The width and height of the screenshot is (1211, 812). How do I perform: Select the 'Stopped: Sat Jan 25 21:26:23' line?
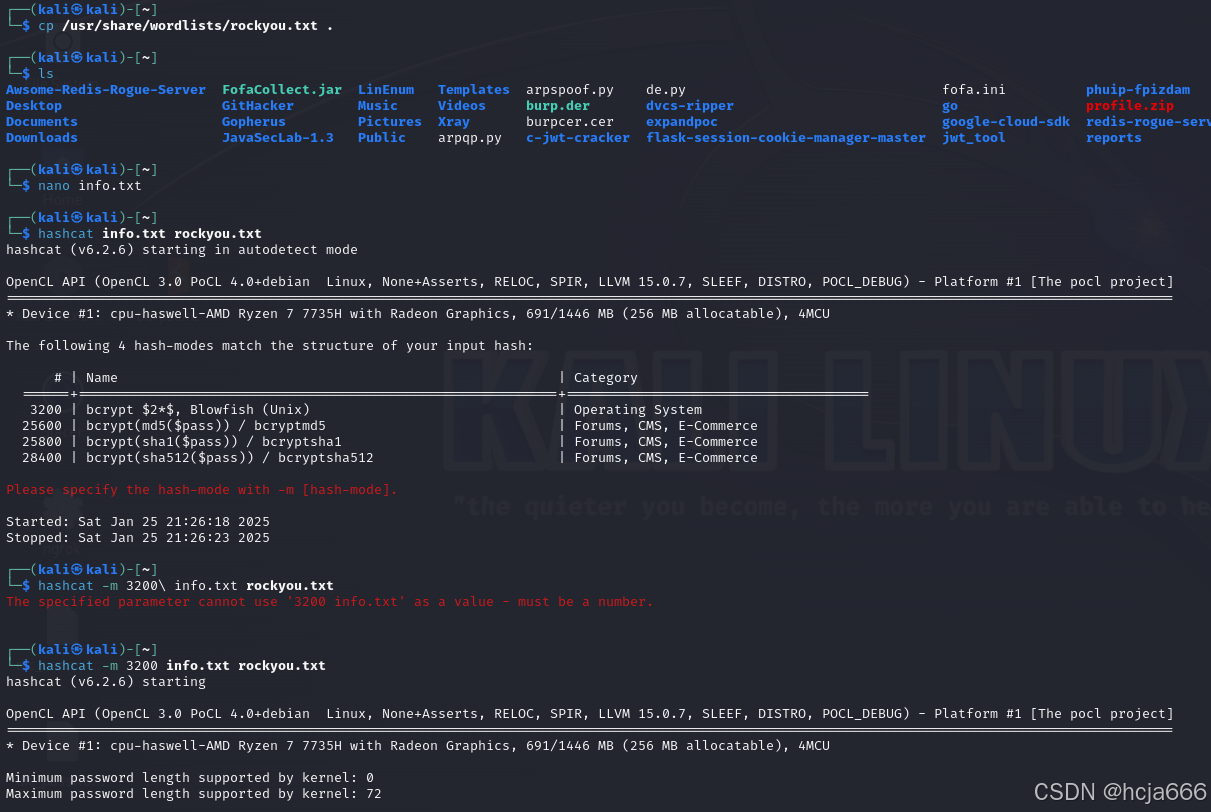coord(138,538)
